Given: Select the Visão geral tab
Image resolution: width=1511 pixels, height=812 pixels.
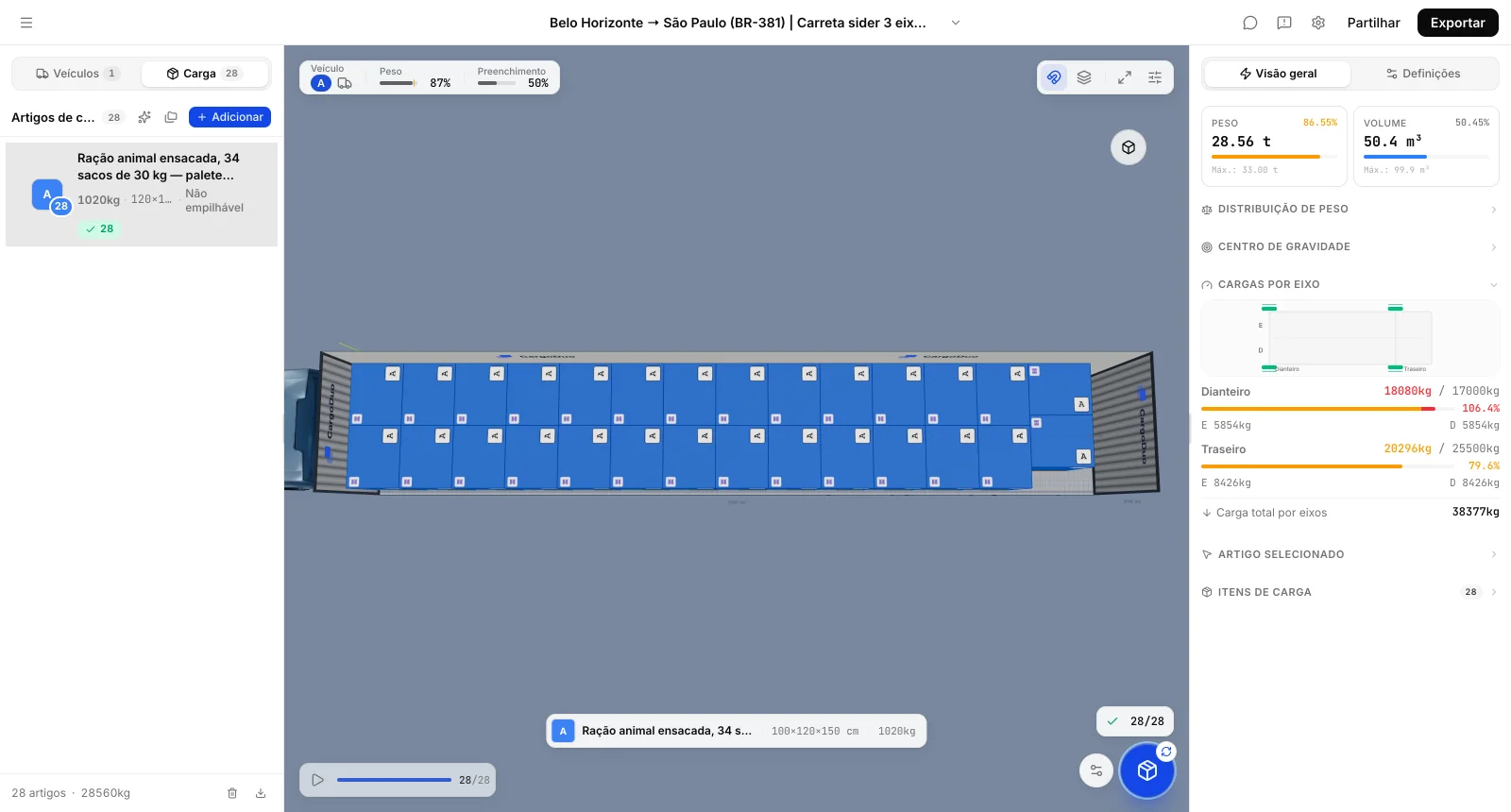Looking at the screenshot, I should tap(1278, 74).
